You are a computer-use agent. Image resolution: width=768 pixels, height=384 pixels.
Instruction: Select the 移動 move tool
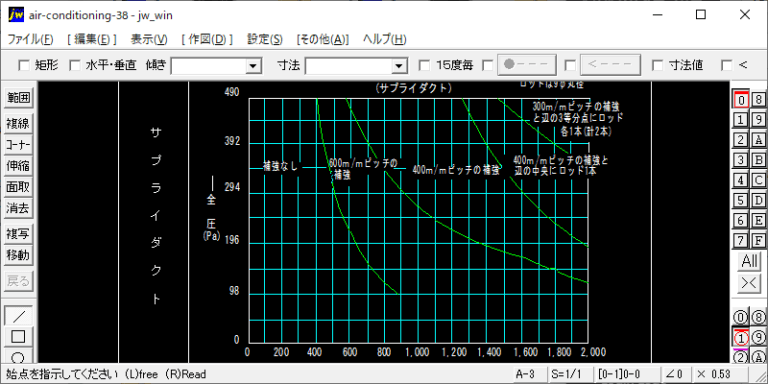click(19, 255)
